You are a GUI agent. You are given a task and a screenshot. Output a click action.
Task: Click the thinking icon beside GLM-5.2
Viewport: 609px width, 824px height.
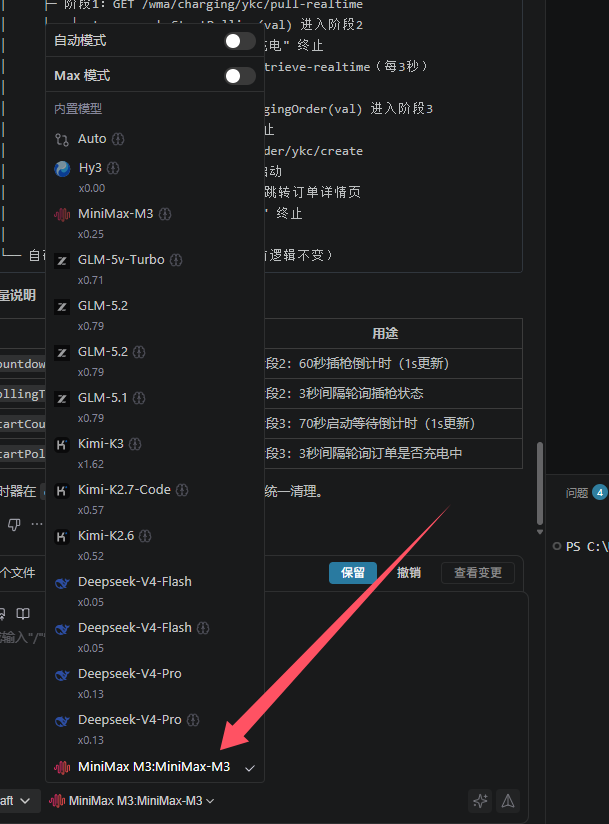139,352
